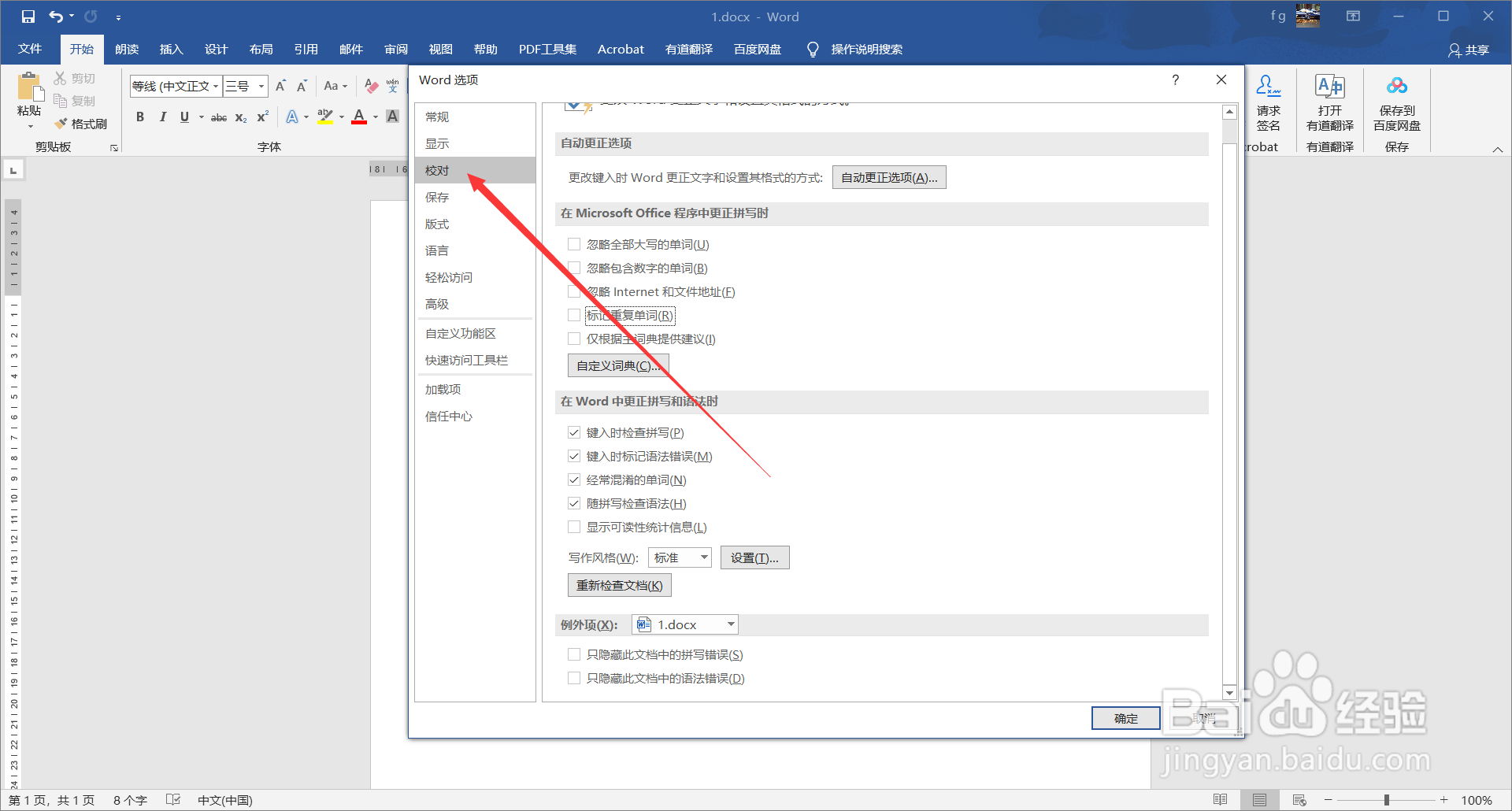Image resolution: width=1512 pixels, height=811 pixels.
Task: Expand the underline style dropdown arrow
Action: 201,117
